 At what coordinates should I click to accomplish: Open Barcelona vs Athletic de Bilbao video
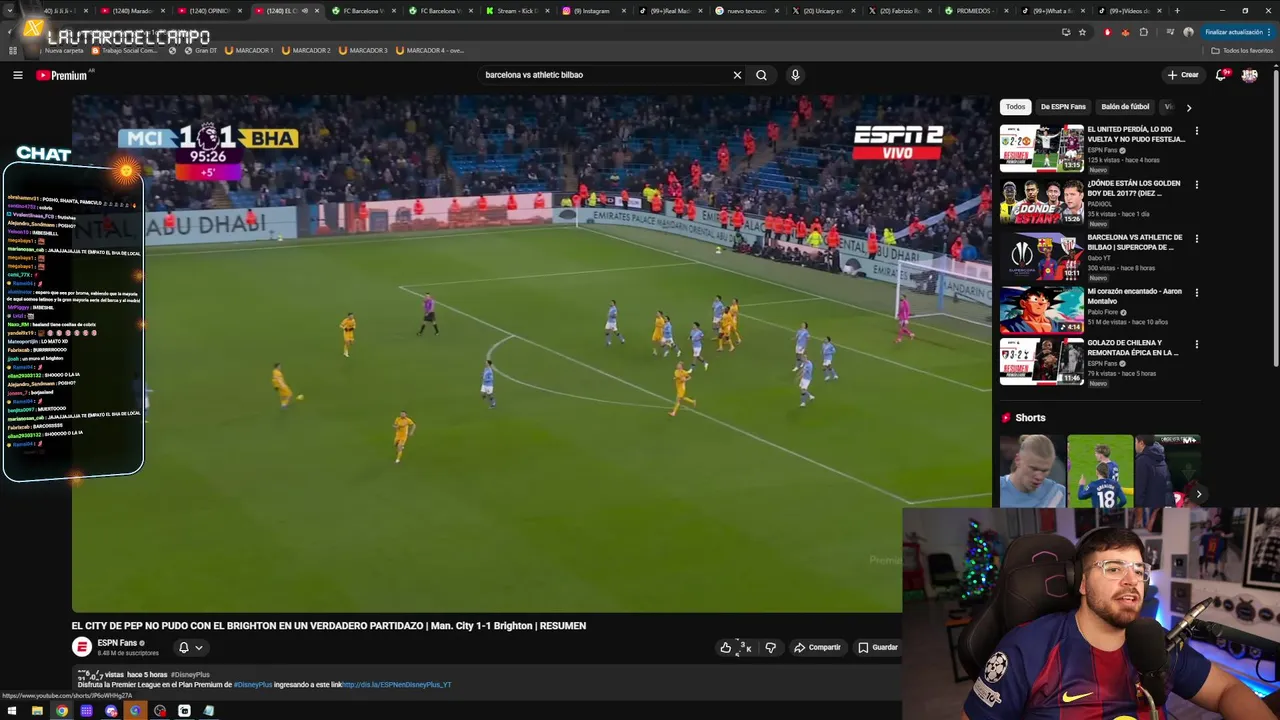pyautogui.click(x=1041, y=256)
